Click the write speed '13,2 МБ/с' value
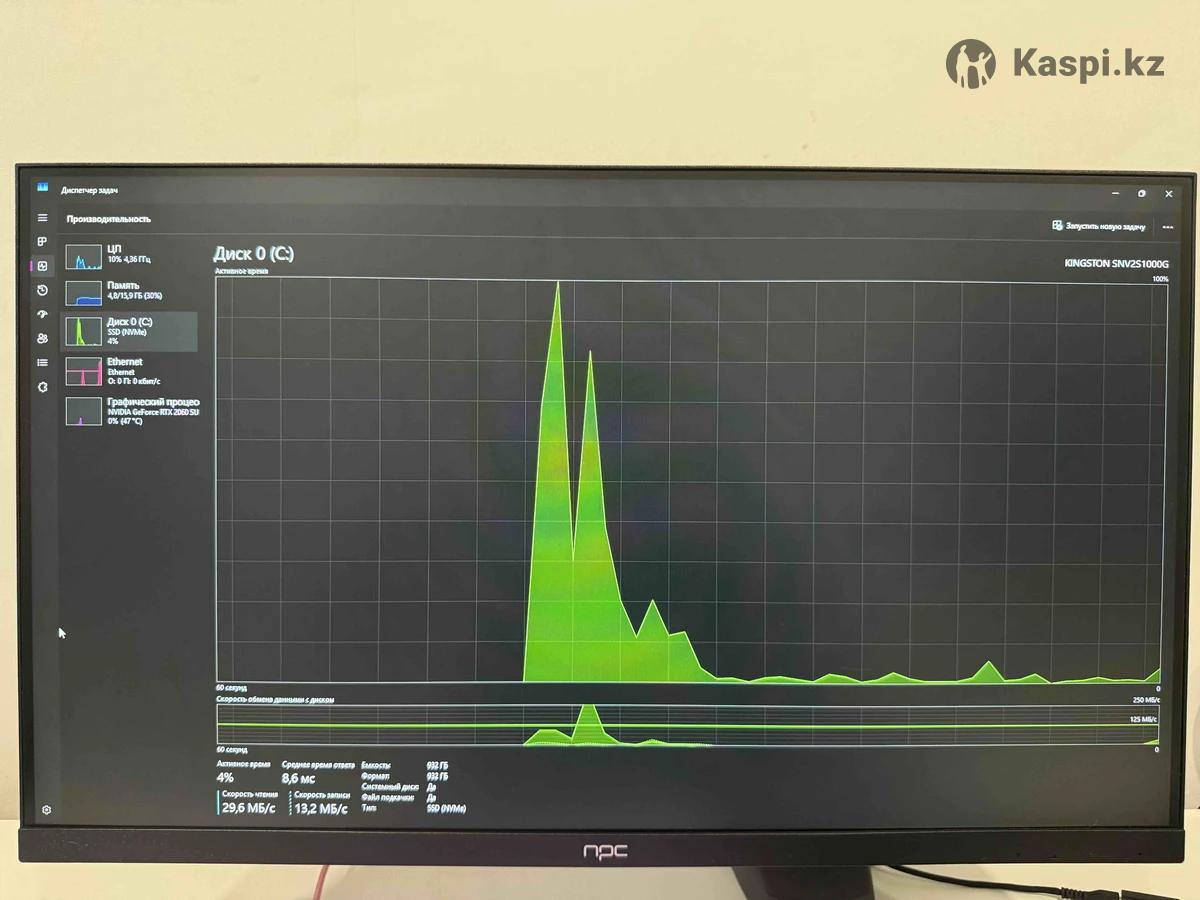This screenshot has height=900, width=1200. pyautogui.click(x=321, y=808)
